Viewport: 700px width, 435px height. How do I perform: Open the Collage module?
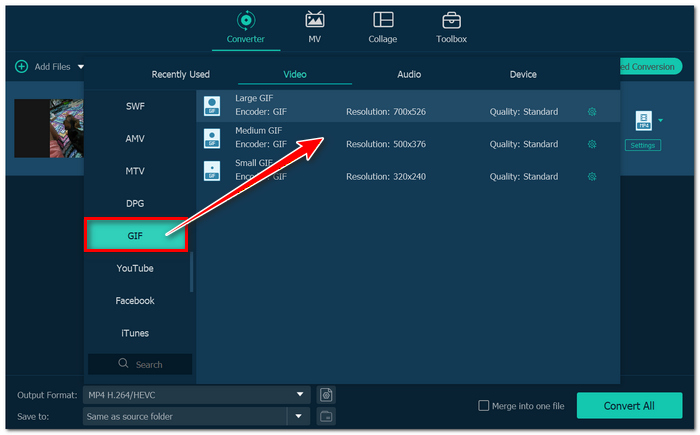(x=383, y=28)
